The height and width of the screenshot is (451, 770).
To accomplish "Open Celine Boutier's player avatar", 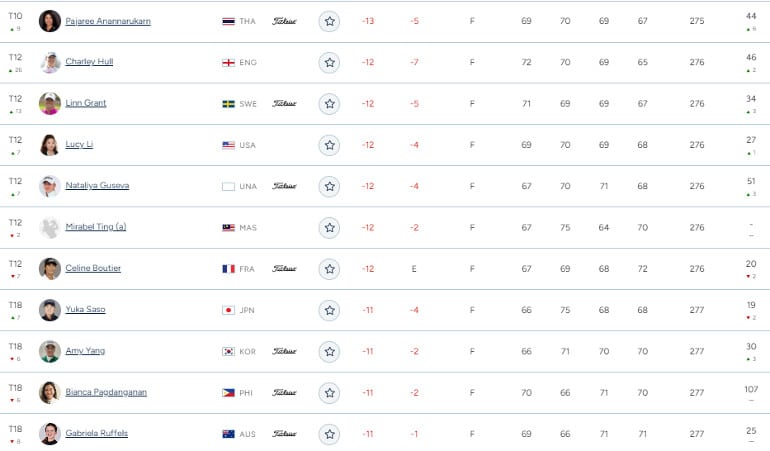I will [x=50, y=269].
